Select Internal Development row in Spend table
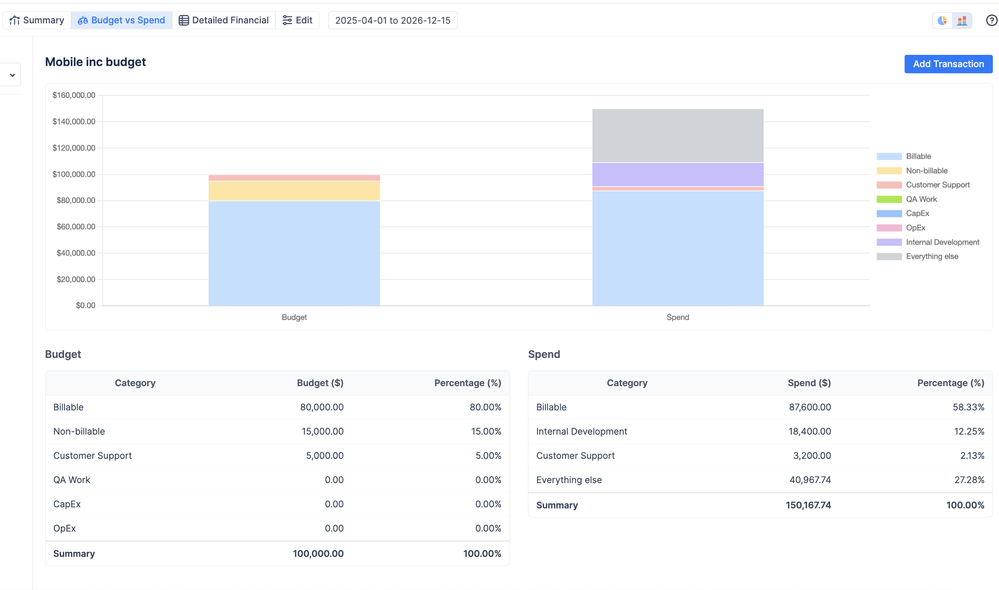 click(x=760, y=431)
